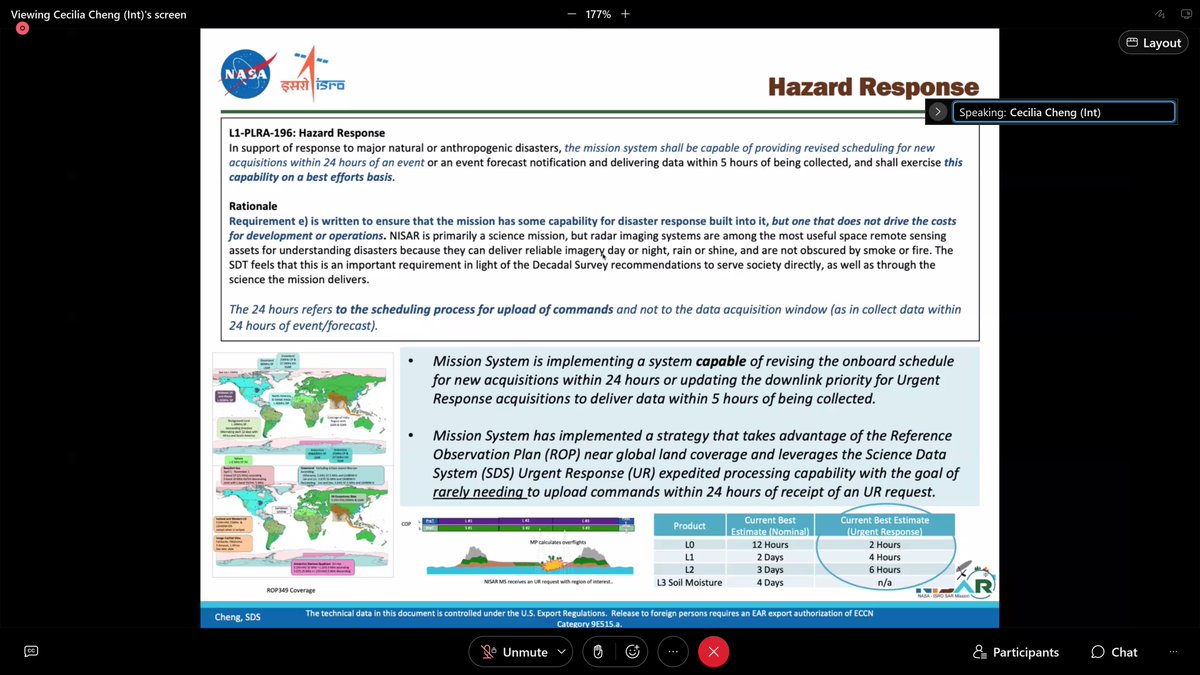1200x675 pixels.
Task: Click the Hazard Response slide title
Action: click(873, 88)
